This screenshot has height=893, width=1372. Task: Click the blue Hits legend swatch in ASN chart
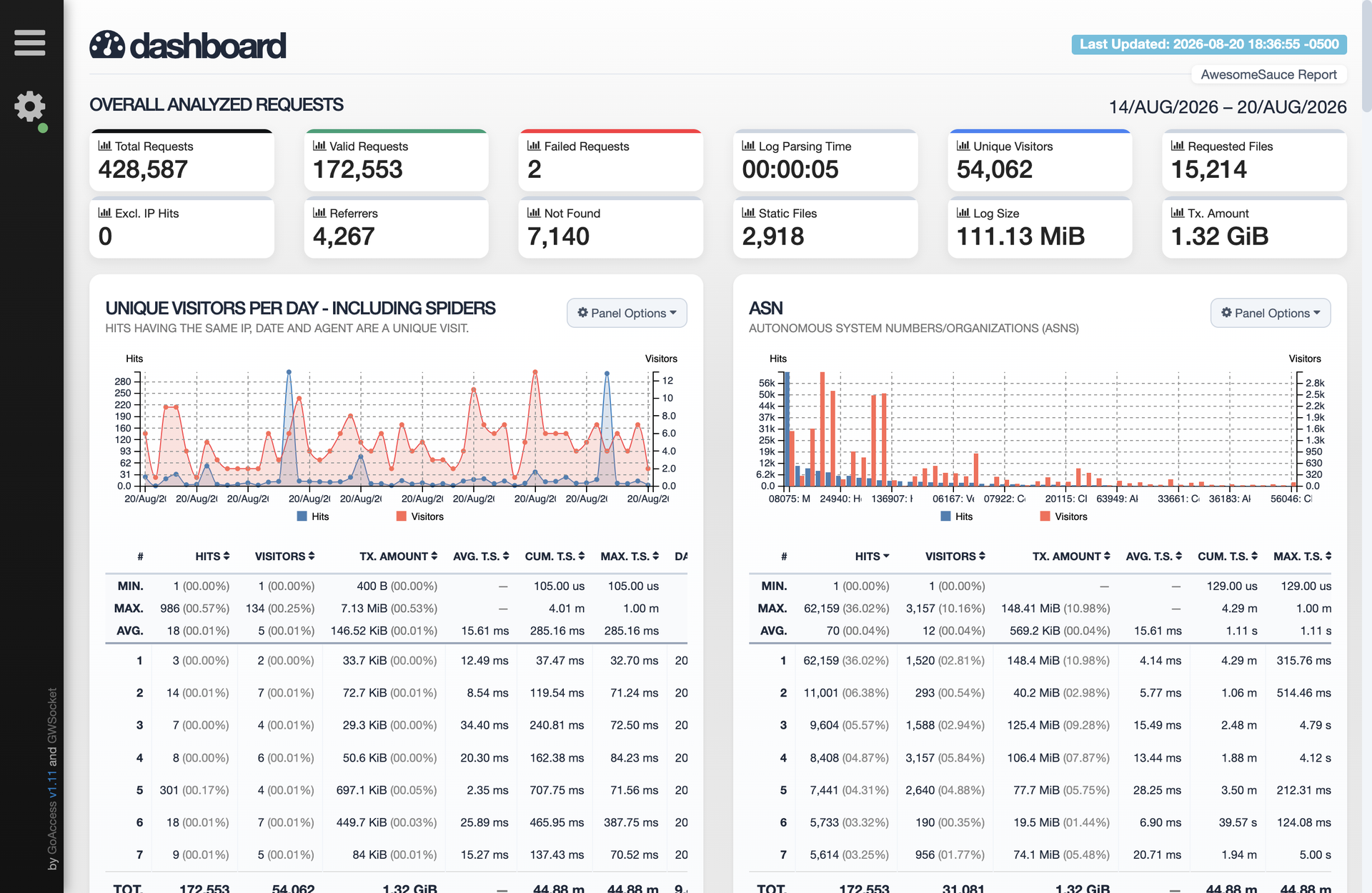click(x=946, y=517)
